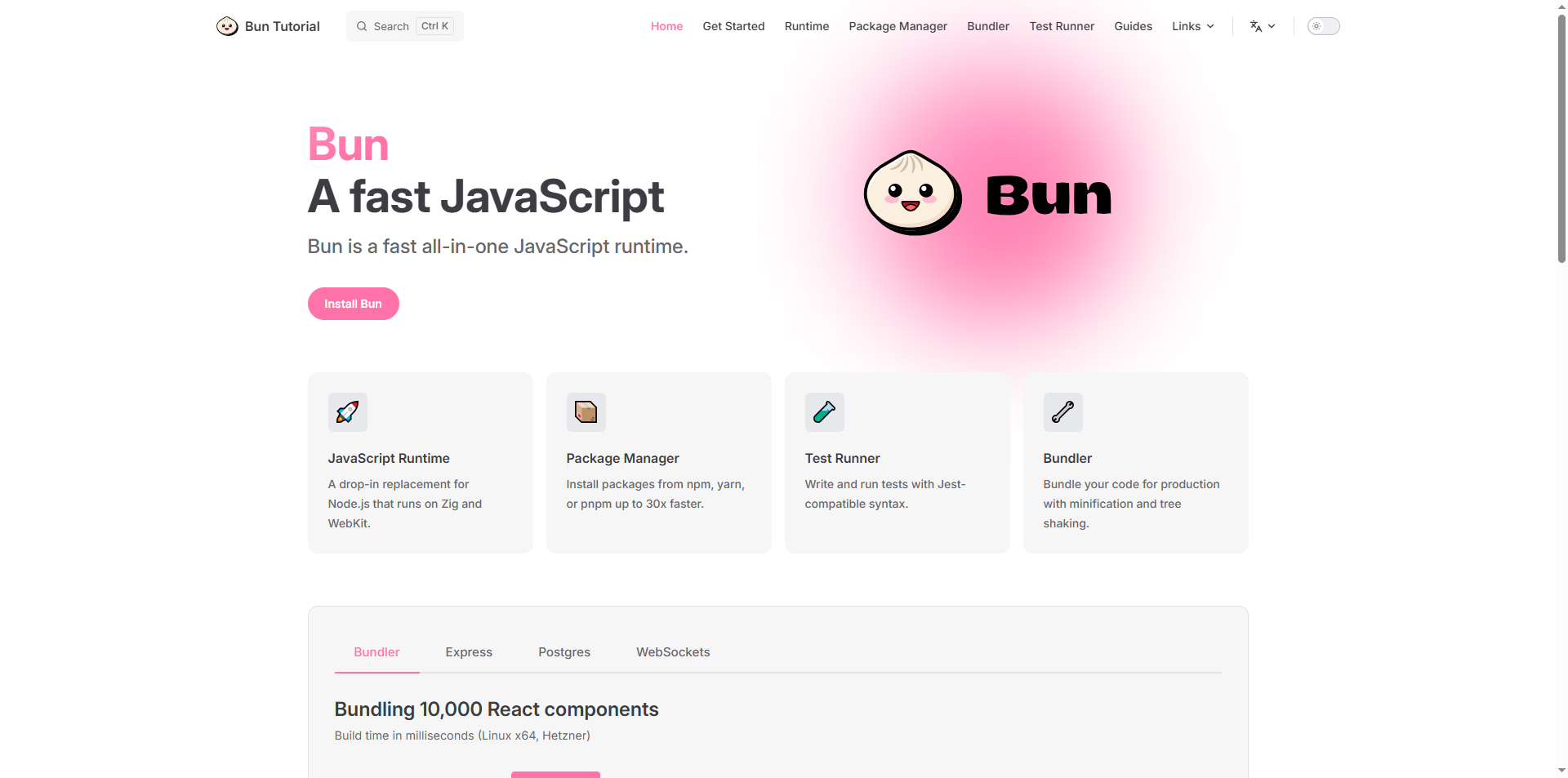
Task: Click the Bun Tutorial site title
Action: [x=282, y=26]
